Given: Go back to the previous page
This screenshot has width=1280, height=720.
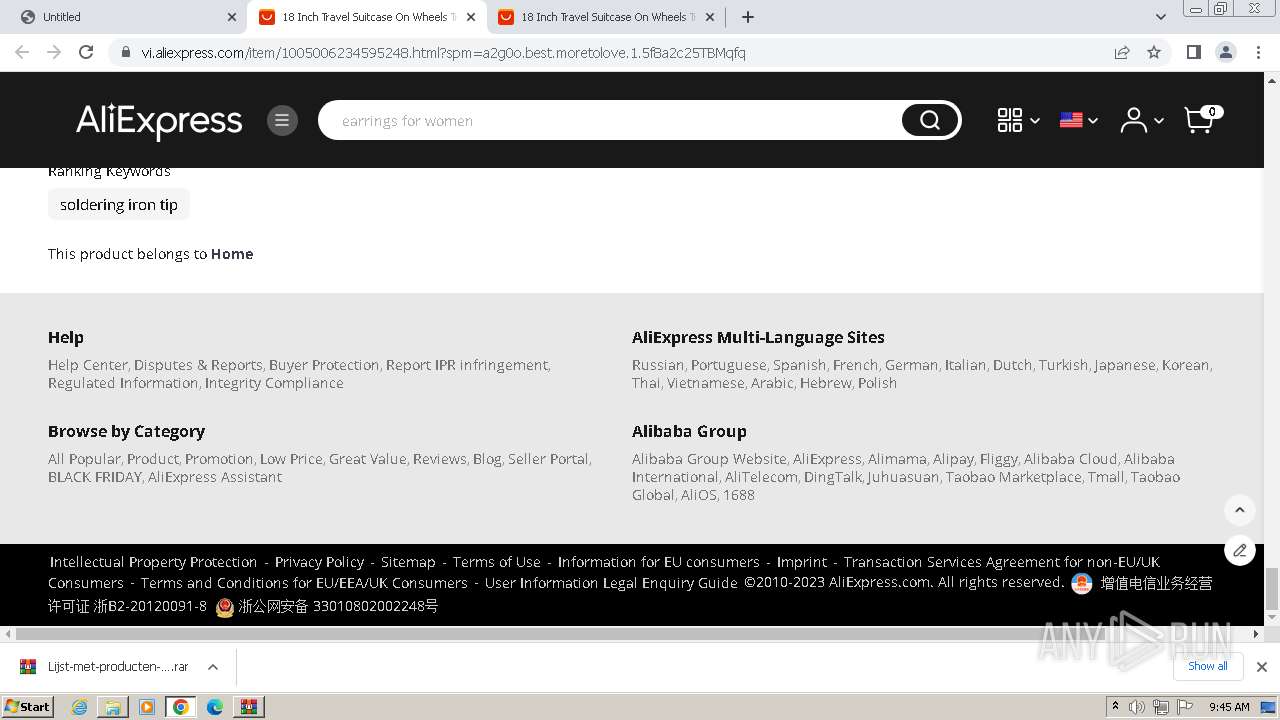Looking at the screenshot, I should click(x=22, y=52).
